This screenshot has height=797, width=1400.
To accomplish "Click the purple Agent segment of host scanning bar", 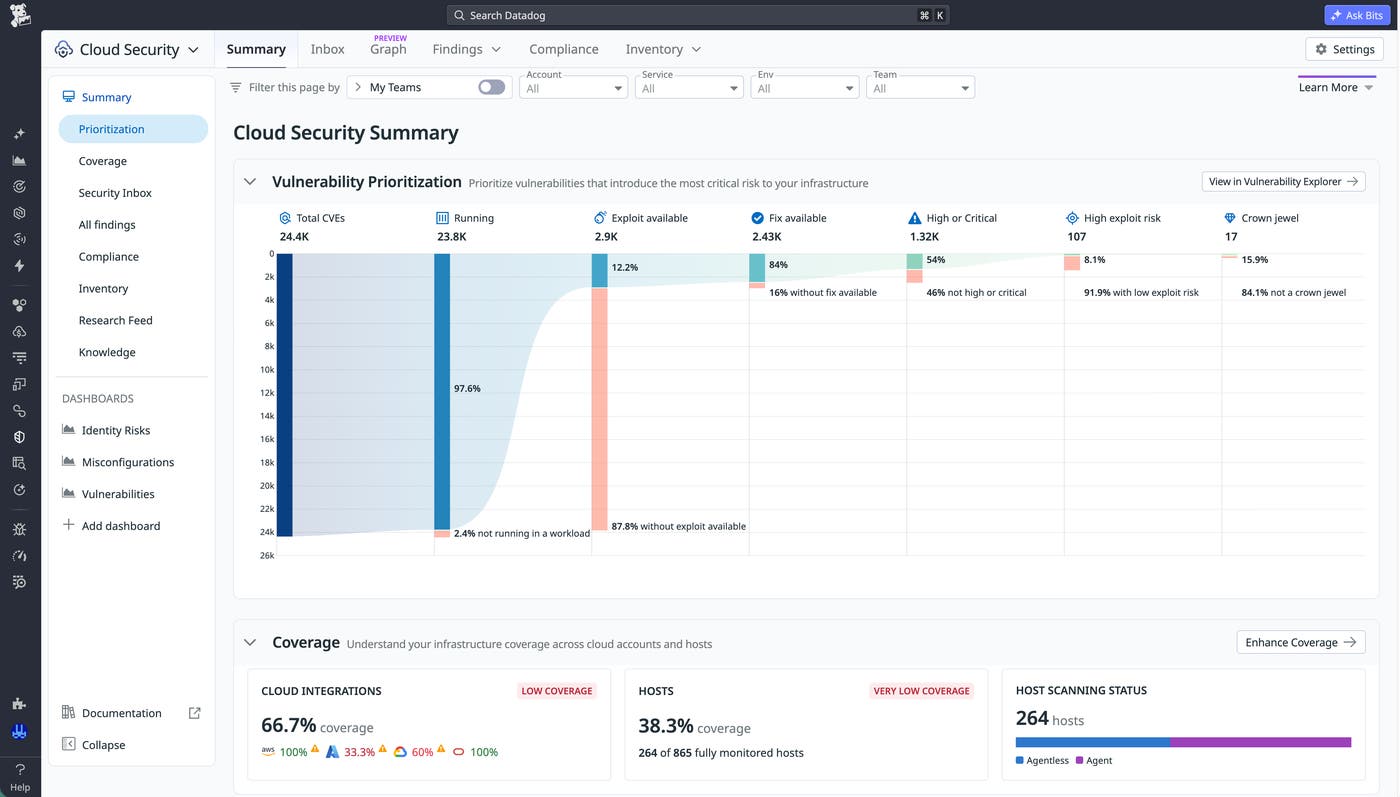I will [1261, 742].
